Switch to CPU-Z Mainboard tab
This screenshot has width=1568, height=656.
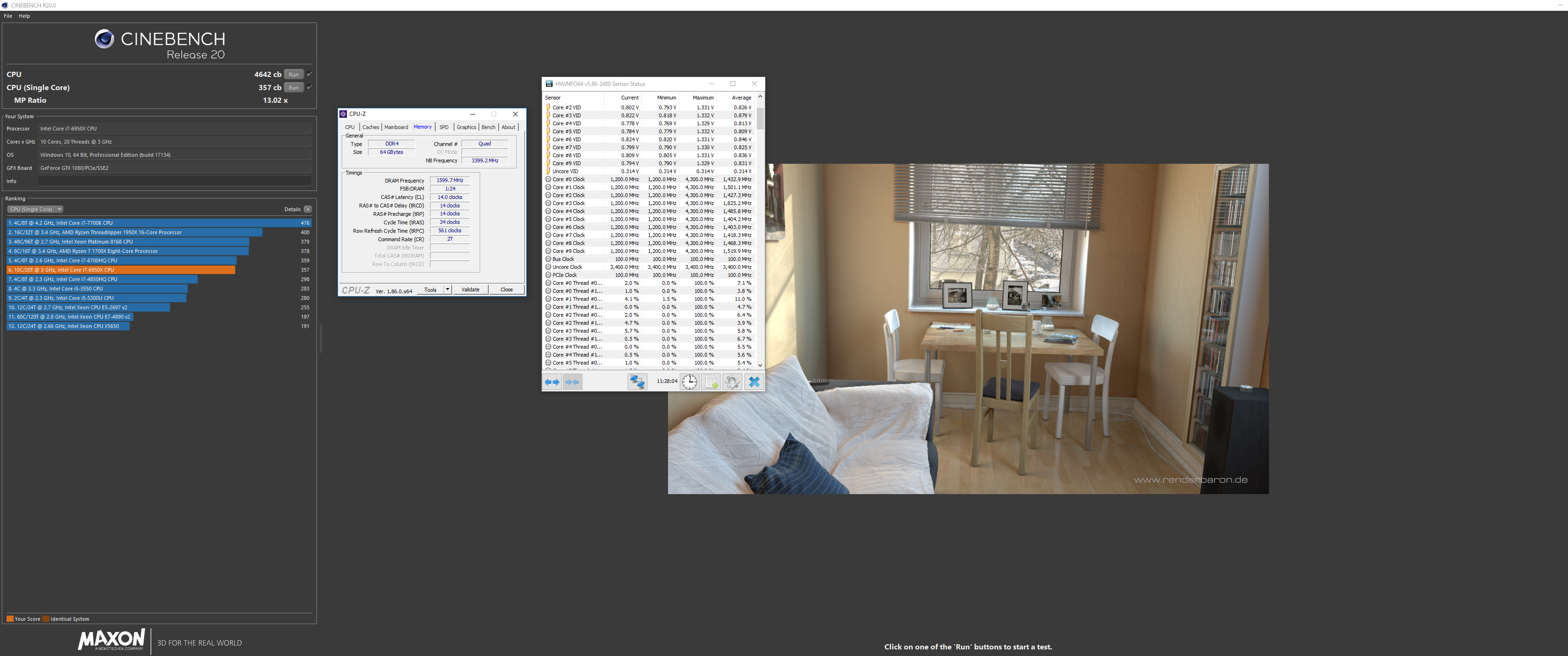[396, 127]
